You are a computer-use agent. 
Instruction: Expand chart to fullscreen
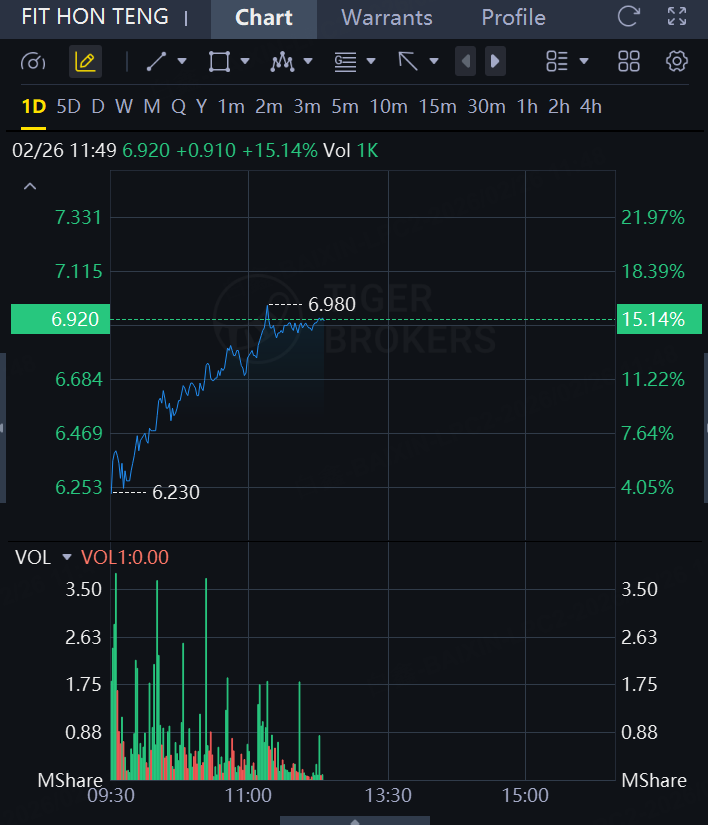(677, 16)
